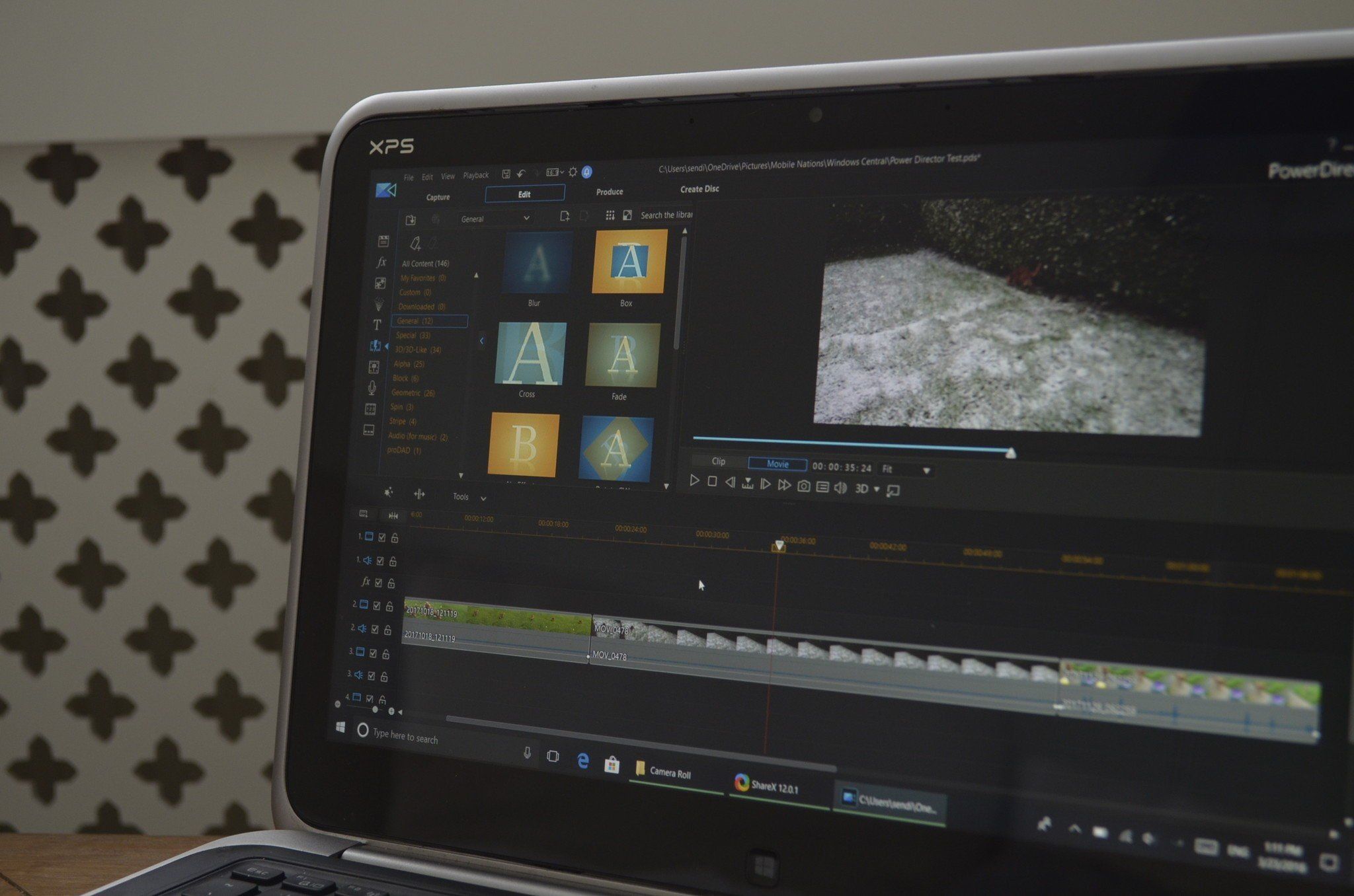This screenshot has width=1354, height=896.
Task: Save project with the floppy disk icon
Action: 506,174
